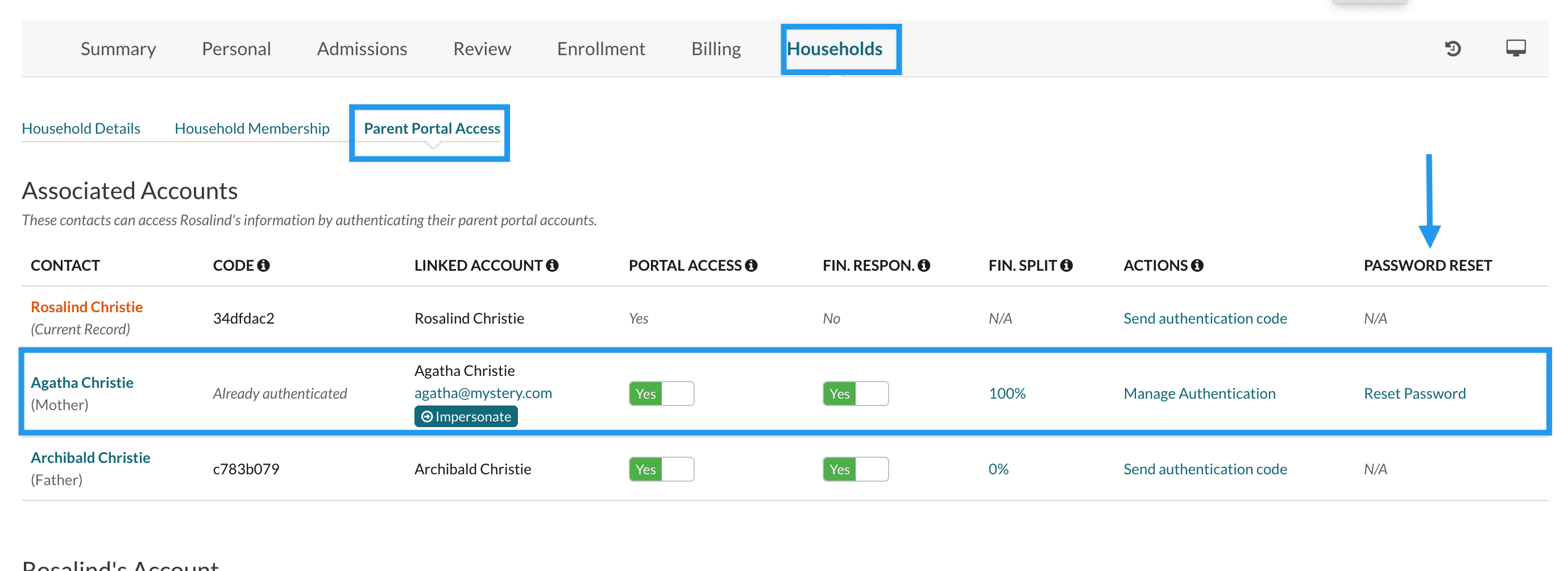This screenshot has width=1568, height=571.
Task: Open the Enrollment tab
Action: click(601, 49)
